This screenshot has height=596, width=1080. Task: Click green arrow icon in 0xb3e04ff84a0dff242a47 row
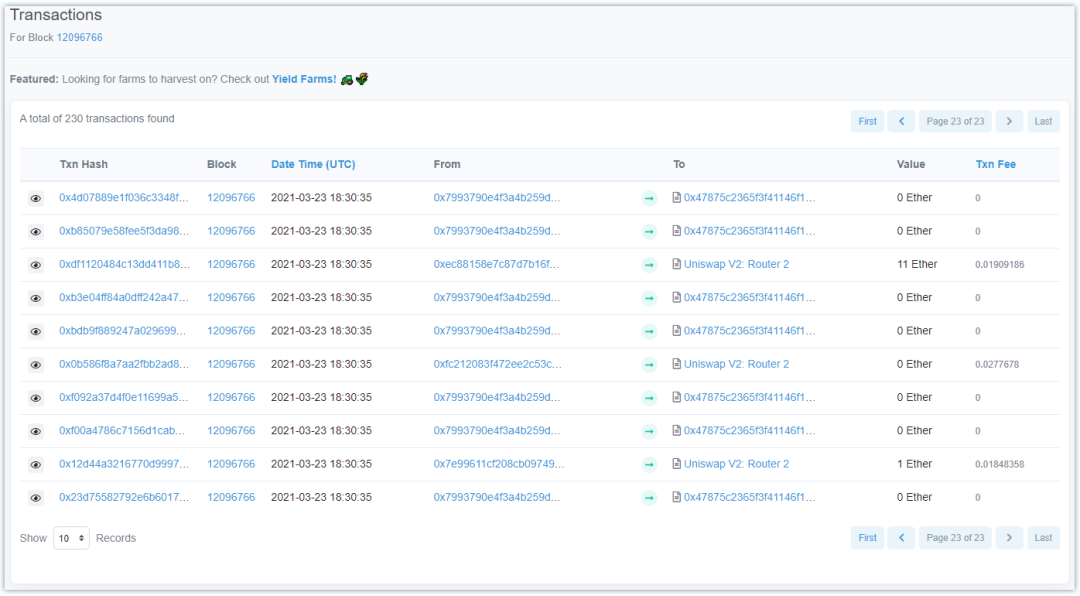[649, 298]
